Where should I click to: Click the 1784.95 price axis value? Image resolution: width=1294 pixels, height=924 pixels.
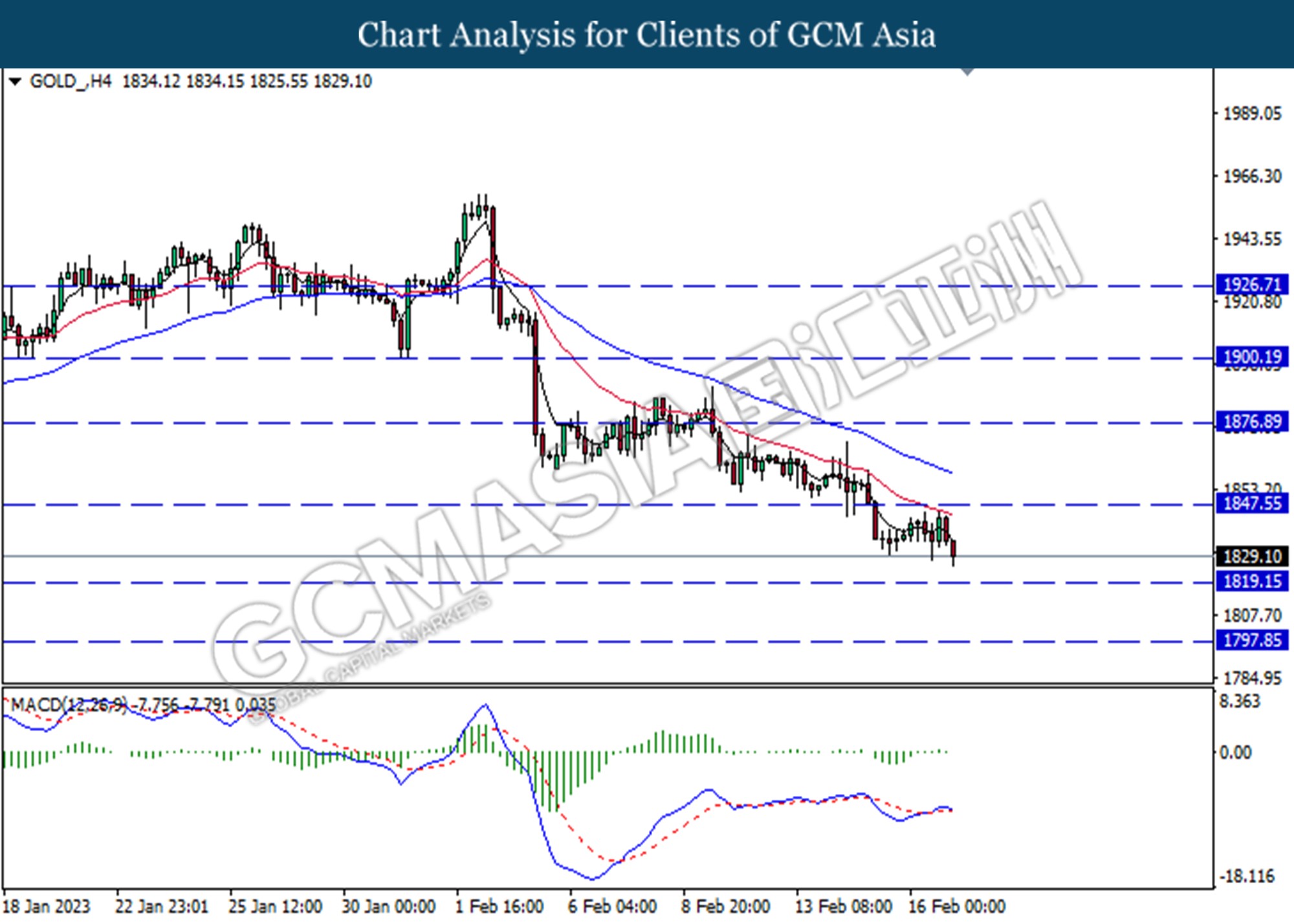[x=1252, y=678]
